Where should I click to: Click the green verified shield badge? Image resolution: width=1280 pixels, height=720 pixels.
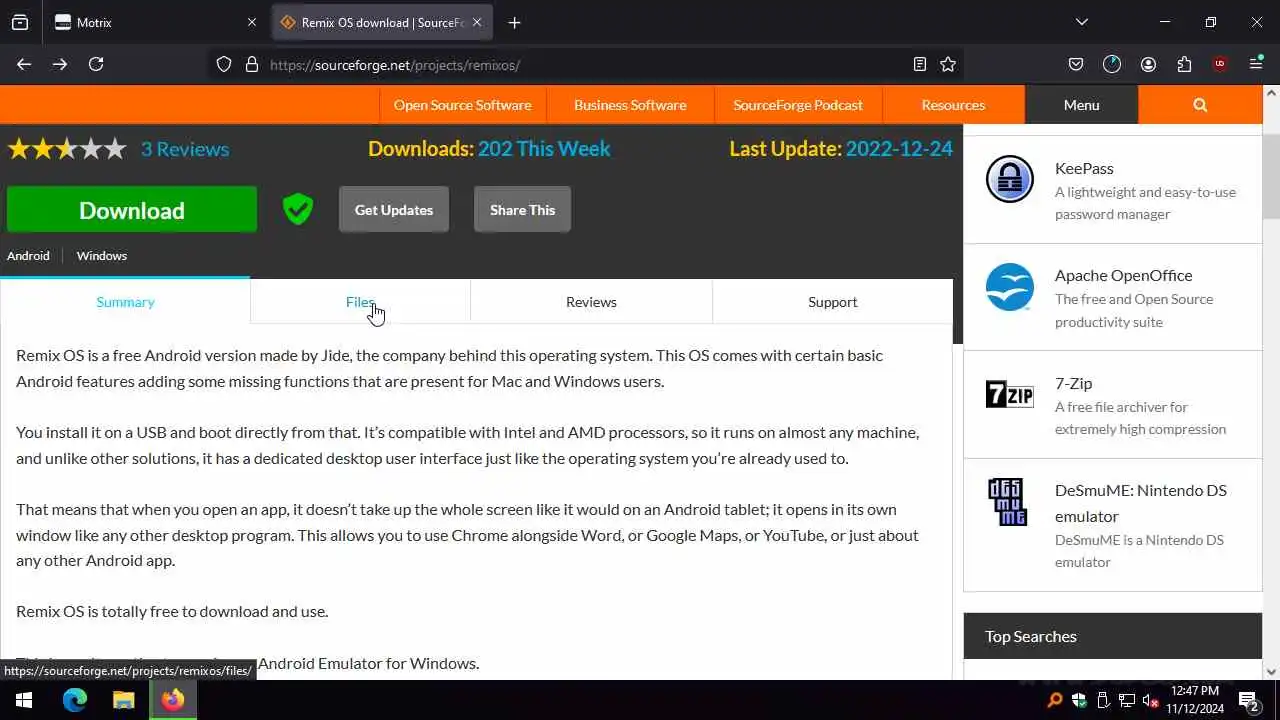(298, 209)
